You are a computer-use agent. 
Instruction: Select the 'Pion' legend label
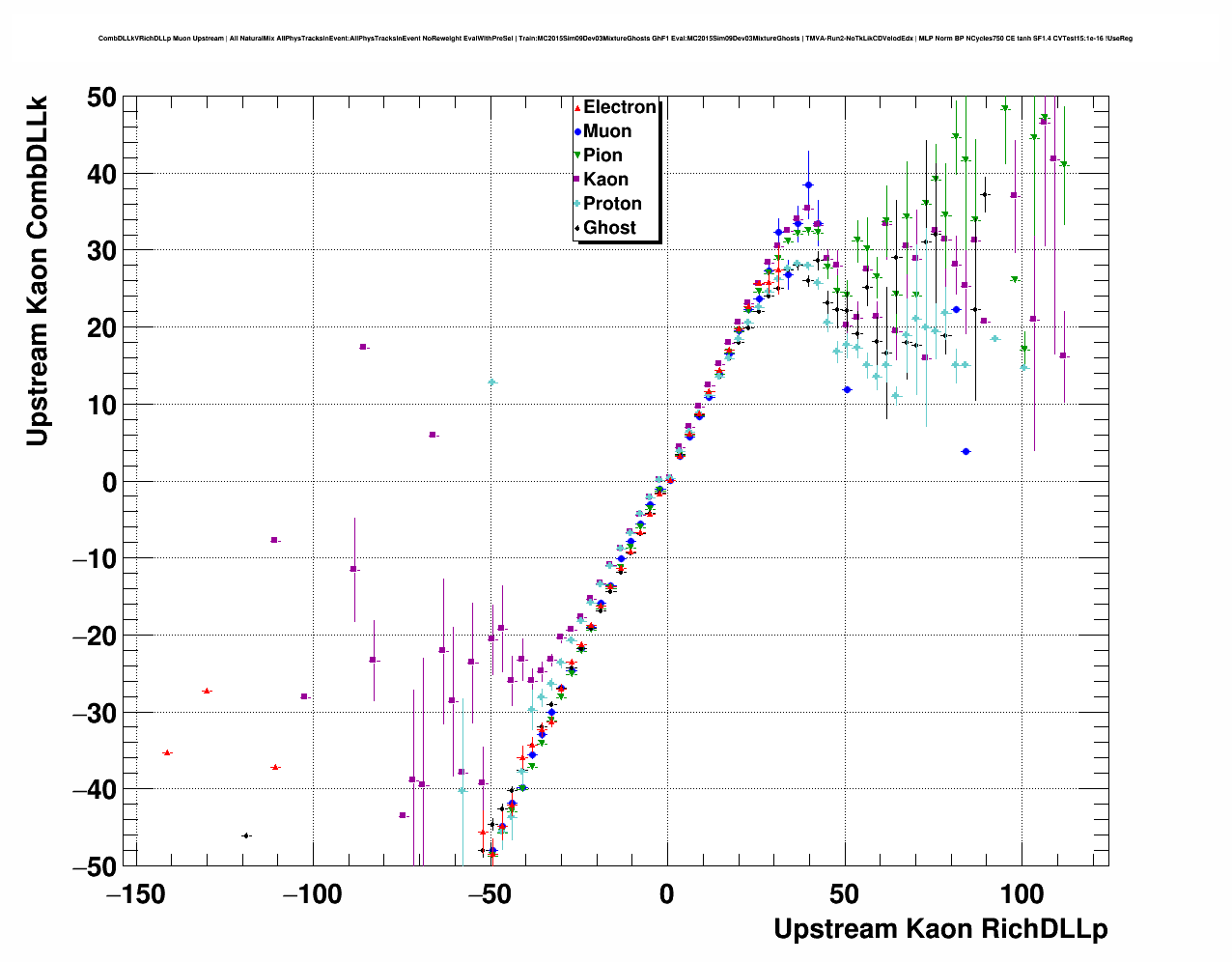pos(603,156)
